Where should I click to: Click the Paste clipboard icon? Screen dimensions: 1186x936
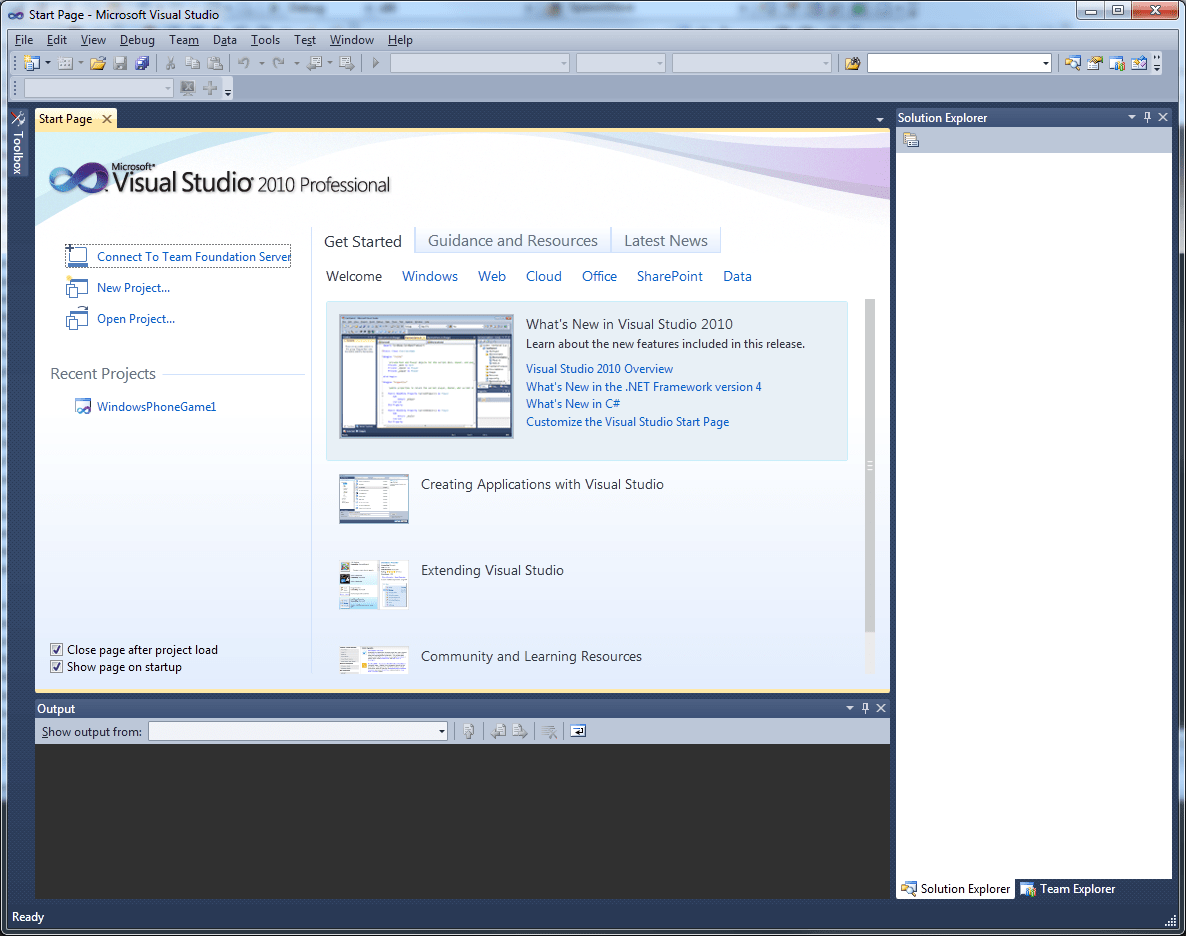coord(216,64)
